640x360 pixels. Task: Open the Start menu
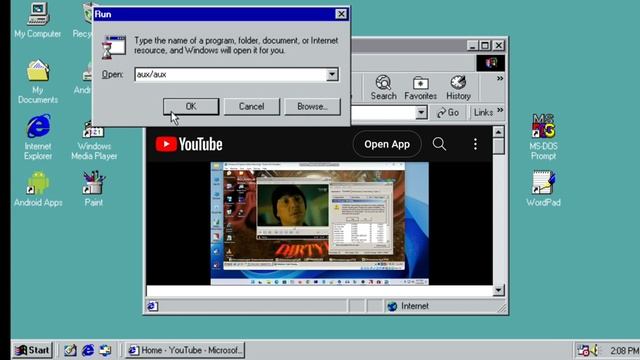point(33,350)
